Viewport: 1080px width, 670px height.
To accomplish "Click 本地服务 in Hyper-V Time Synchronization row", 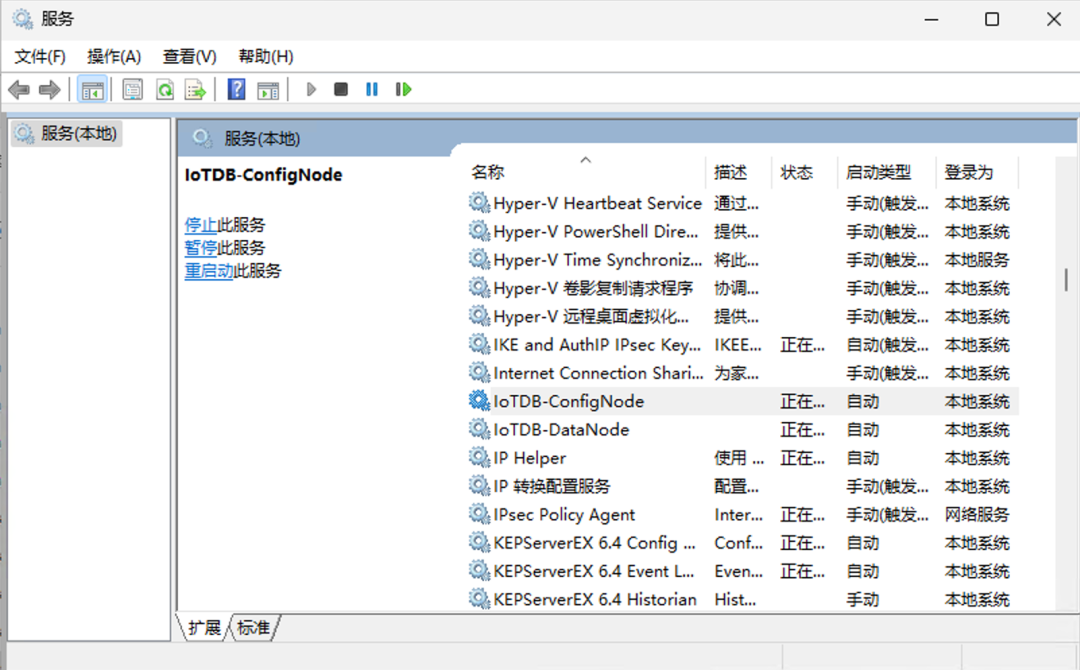I will (977, 260).
